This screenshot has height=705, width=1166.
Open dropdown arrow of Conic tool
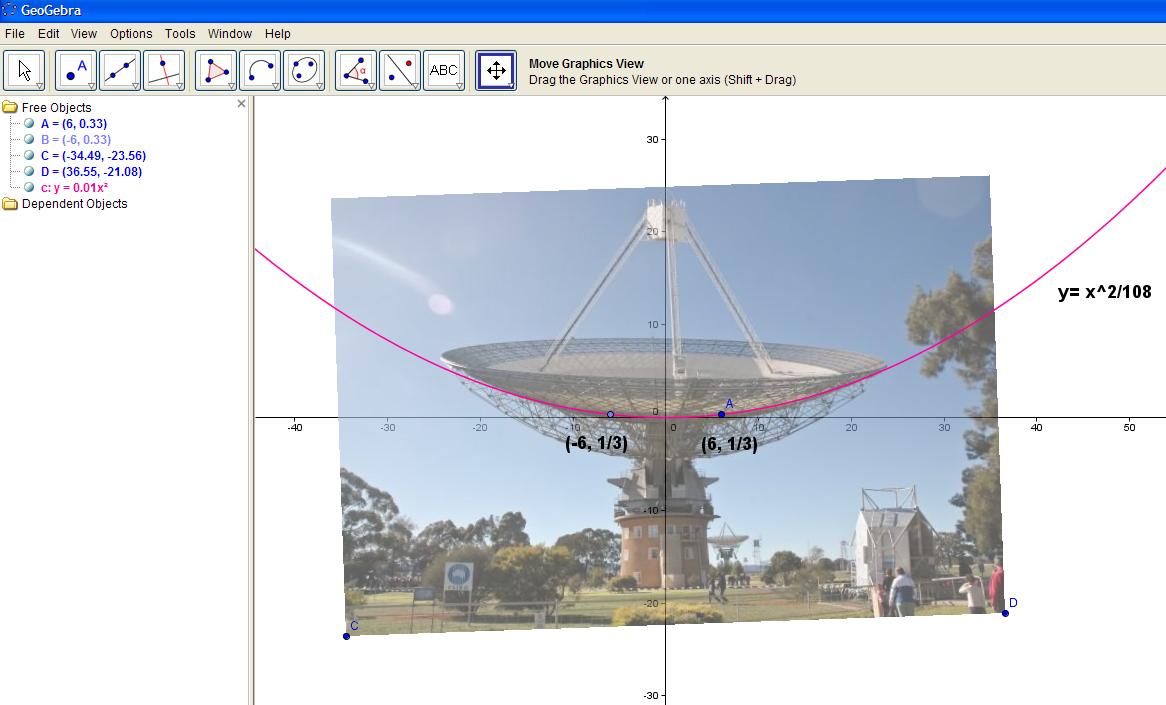318,86
